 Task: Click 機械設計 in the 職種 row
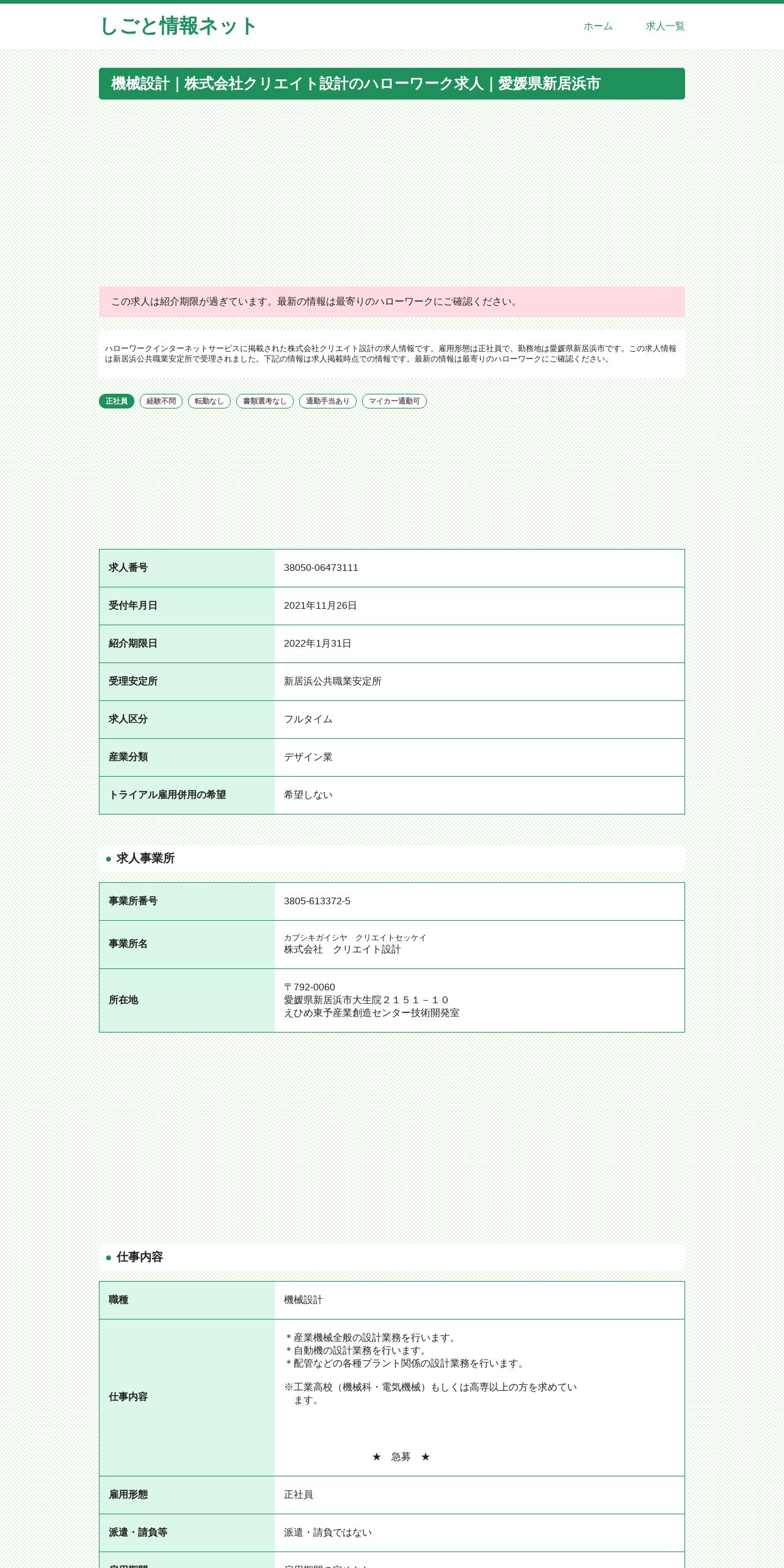point(303,1300)
